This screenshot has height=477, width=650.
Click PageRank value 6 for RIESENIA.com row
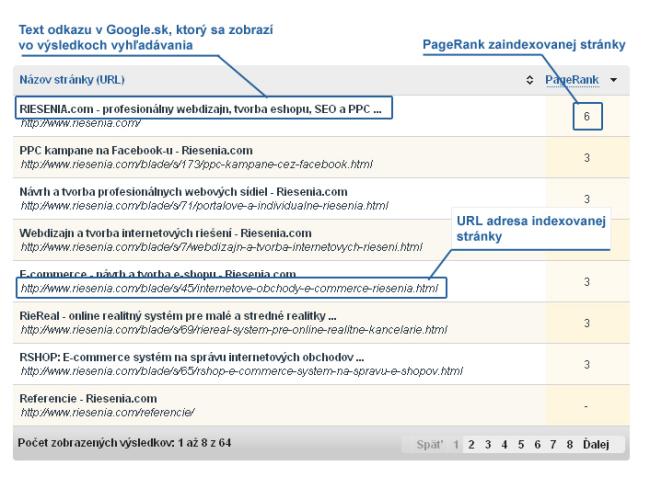pos(587,116)
